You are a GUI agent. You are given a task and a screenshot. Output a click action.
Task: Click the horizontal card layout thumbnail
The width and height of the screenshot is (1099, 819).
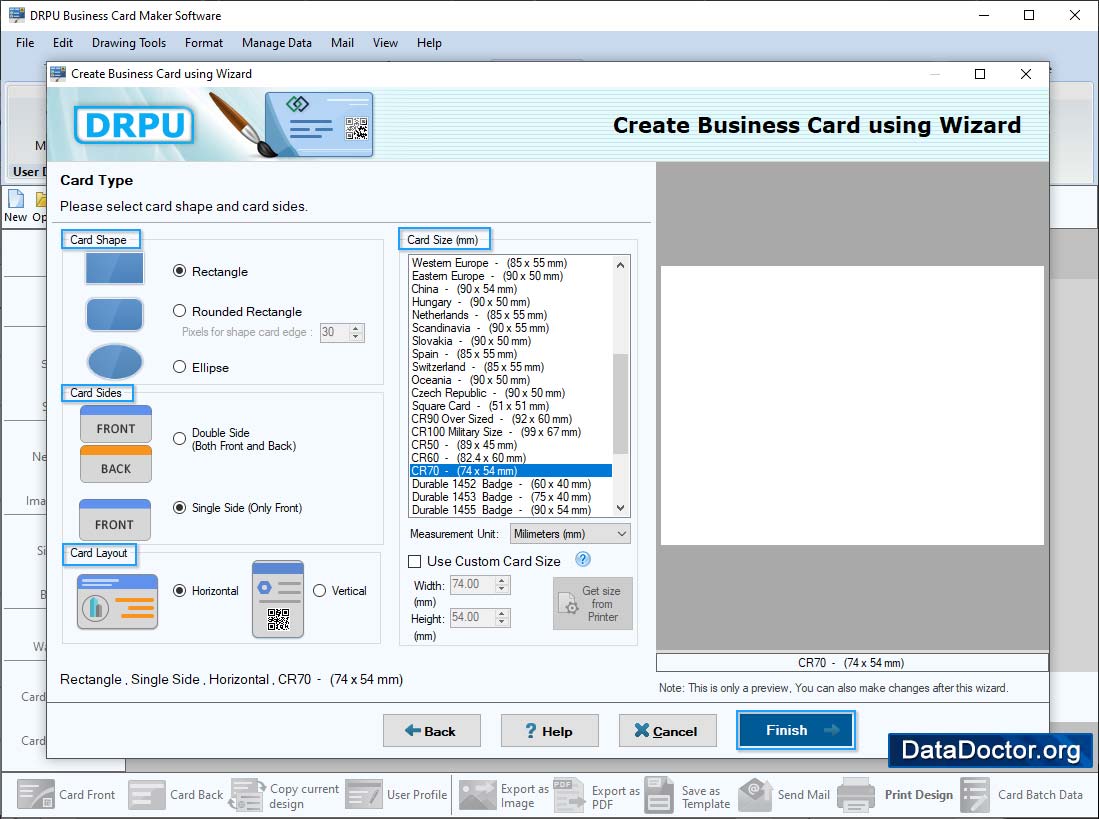tap(117, 601)
